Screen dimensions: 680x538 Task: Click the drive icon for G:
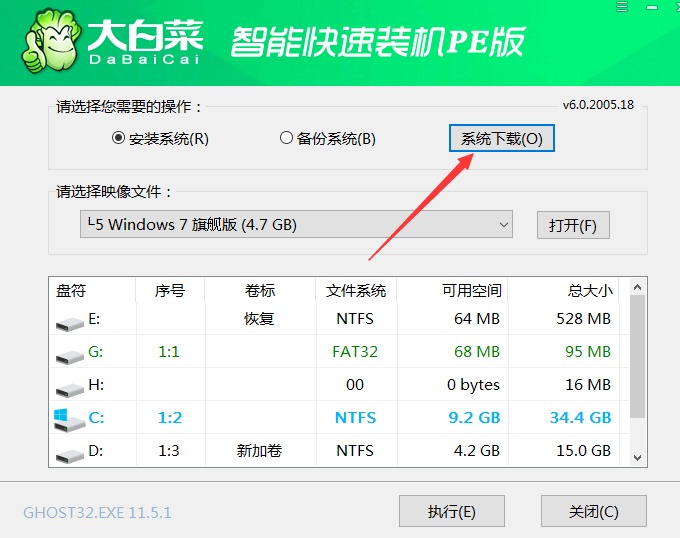(x=69, y=356)
